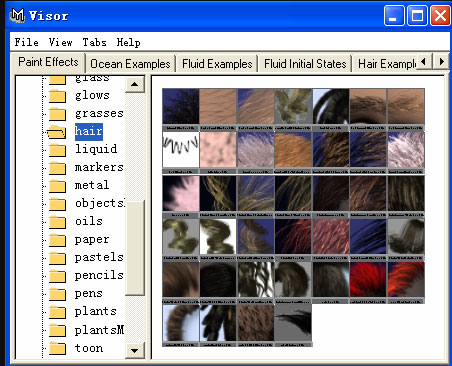Pick the dark blue-black hair brush preset

(181, 106)
